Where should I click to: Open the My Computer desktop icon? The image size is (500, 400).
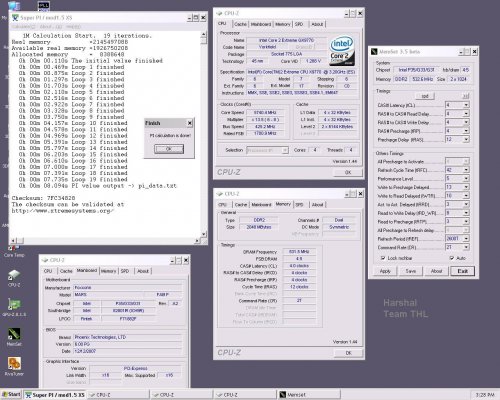point(13,6)
